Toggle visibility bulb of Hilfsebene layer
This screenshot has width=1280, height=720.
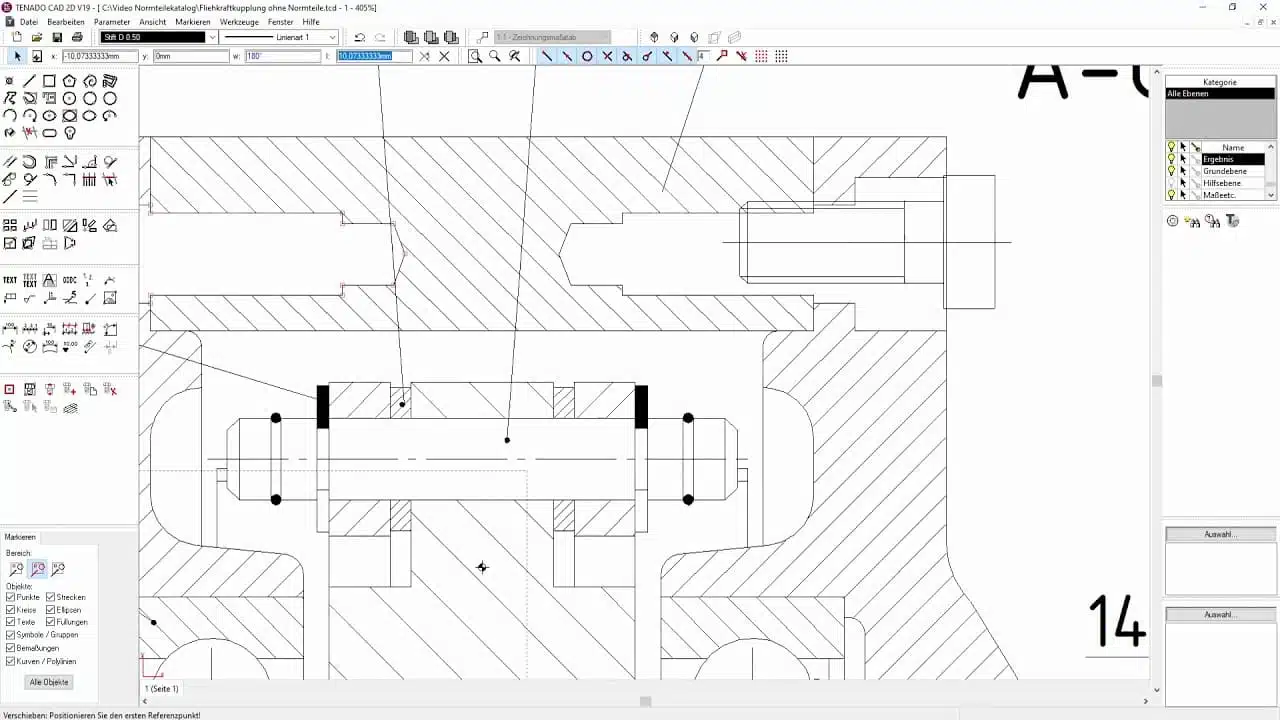[1171, 183]
